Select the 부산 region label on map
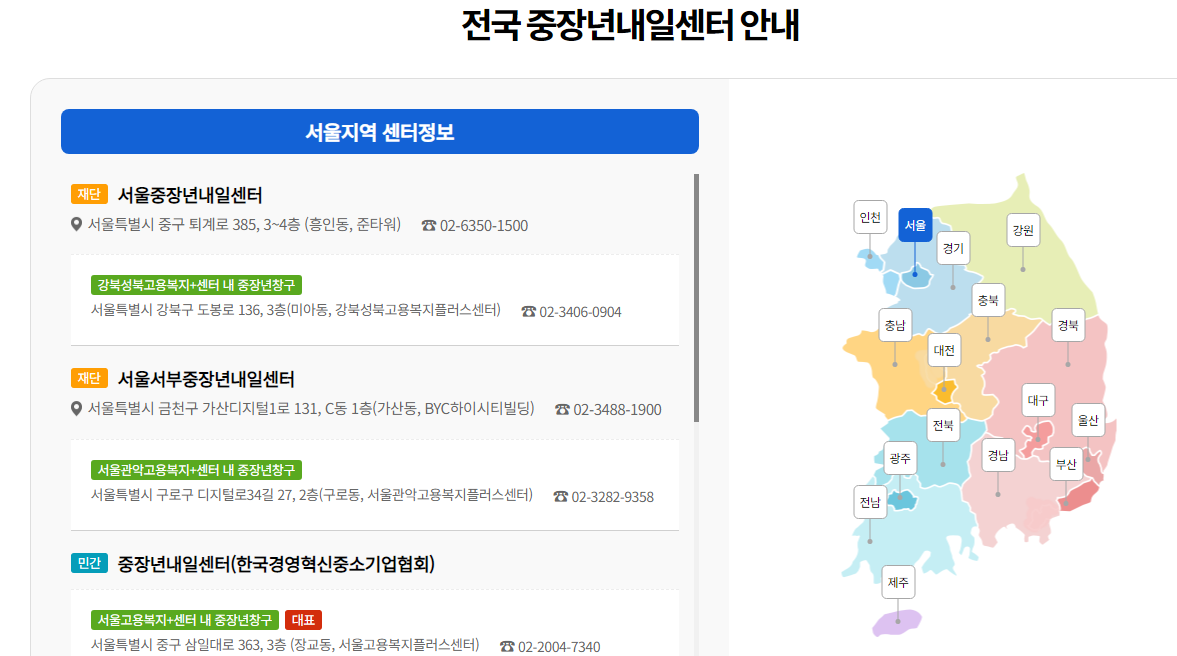Screen dimensions: 1177x656 tap(1066, 464)
